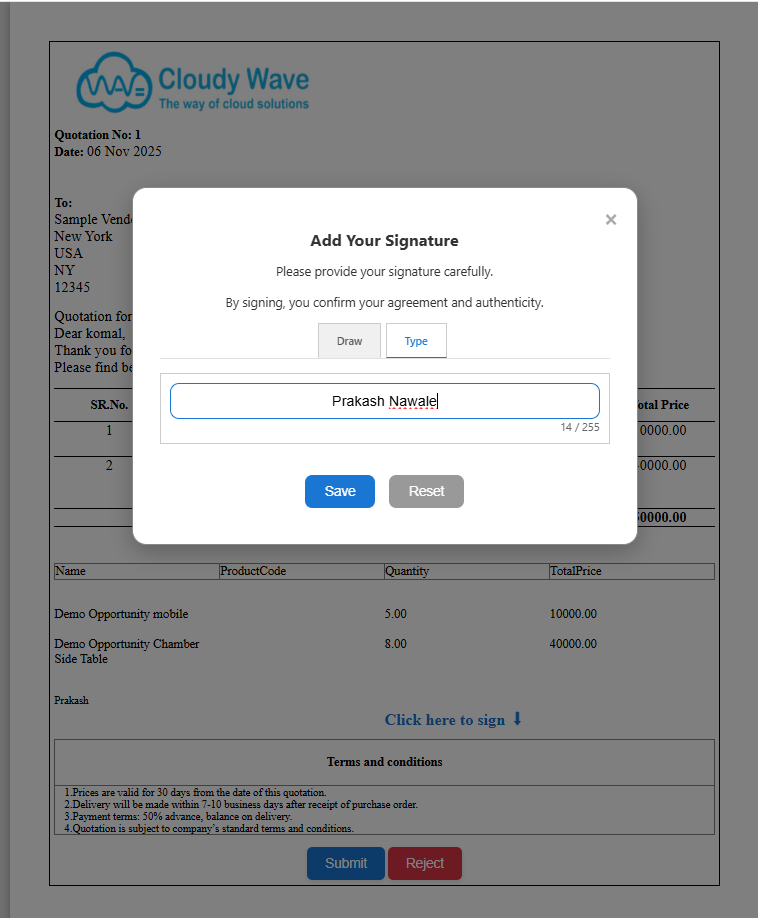Switch to the Draw signature tab
This screenshot has height=918, width=758.
click(x=349, y=341)
